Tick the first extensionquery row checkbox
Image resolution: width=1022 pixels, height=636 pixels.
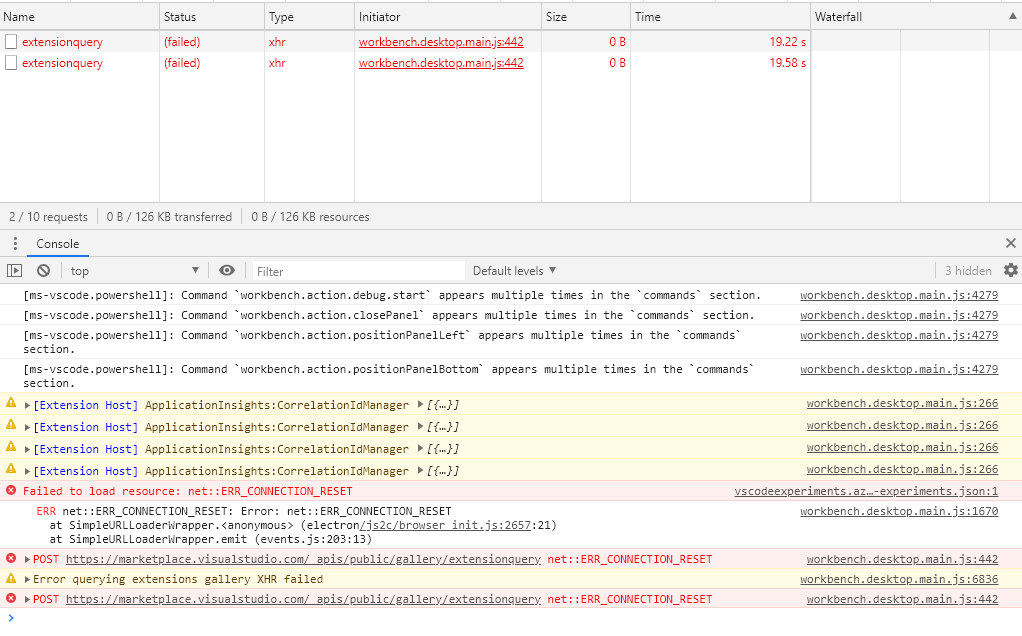point(11,42)
